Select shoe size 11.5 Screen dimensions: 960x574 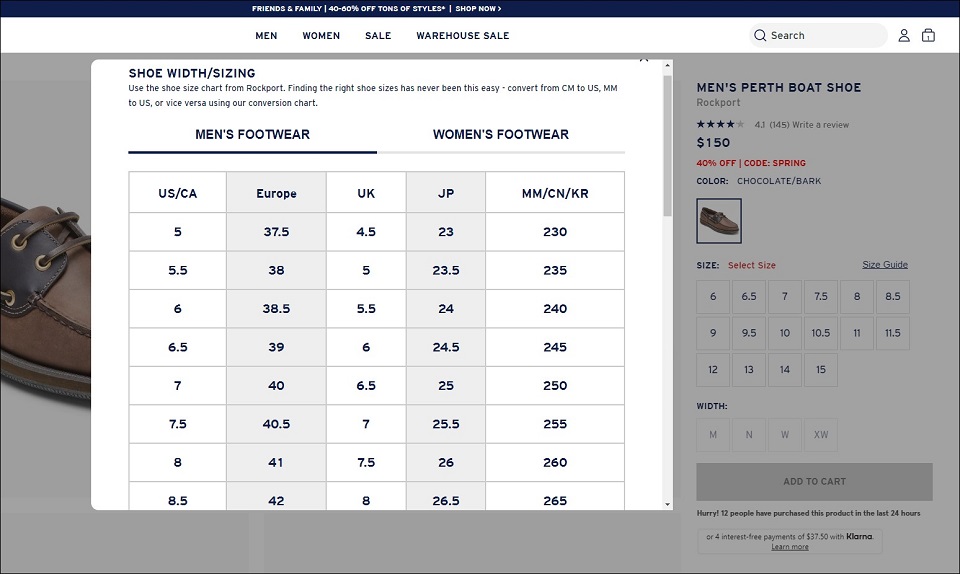point(893,334)
